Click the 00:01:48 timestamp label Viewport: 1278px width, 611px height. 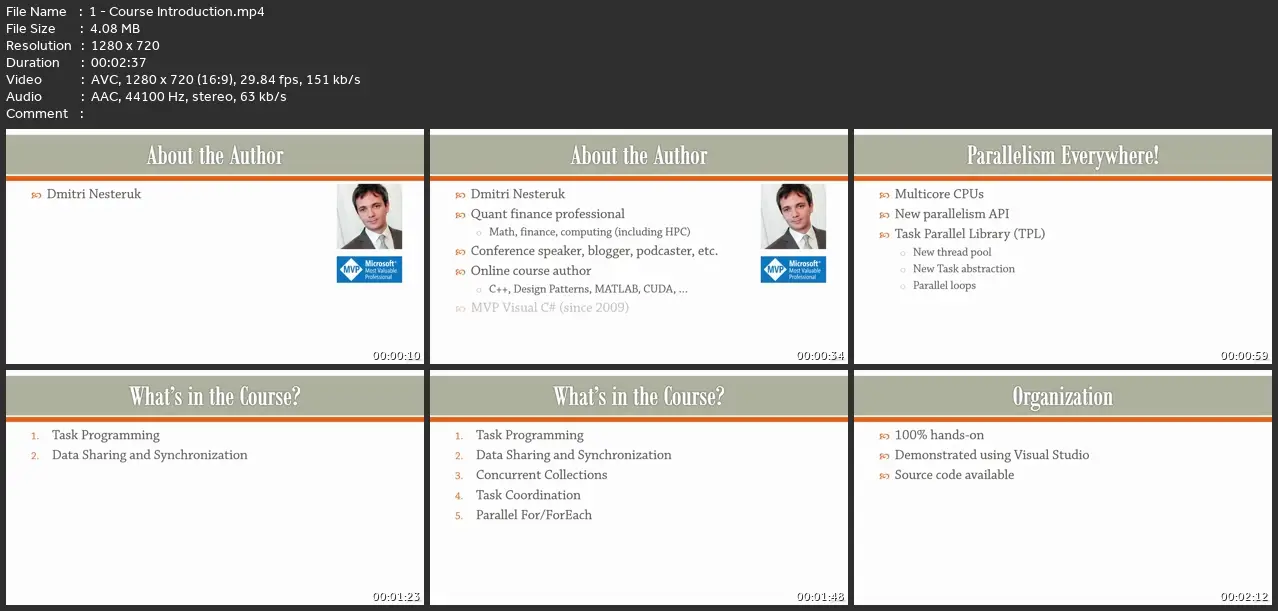tap(821, 597)
